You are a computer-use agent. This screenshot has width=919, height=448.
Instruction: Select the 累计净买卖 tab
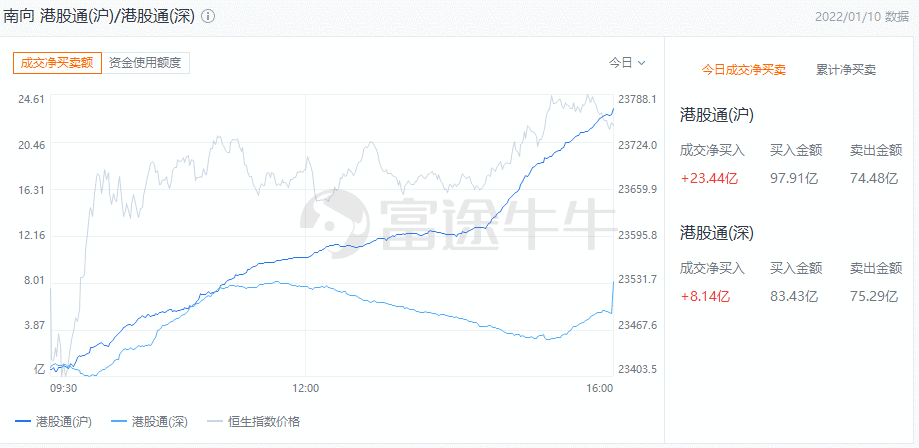click(x=845, y=70)
